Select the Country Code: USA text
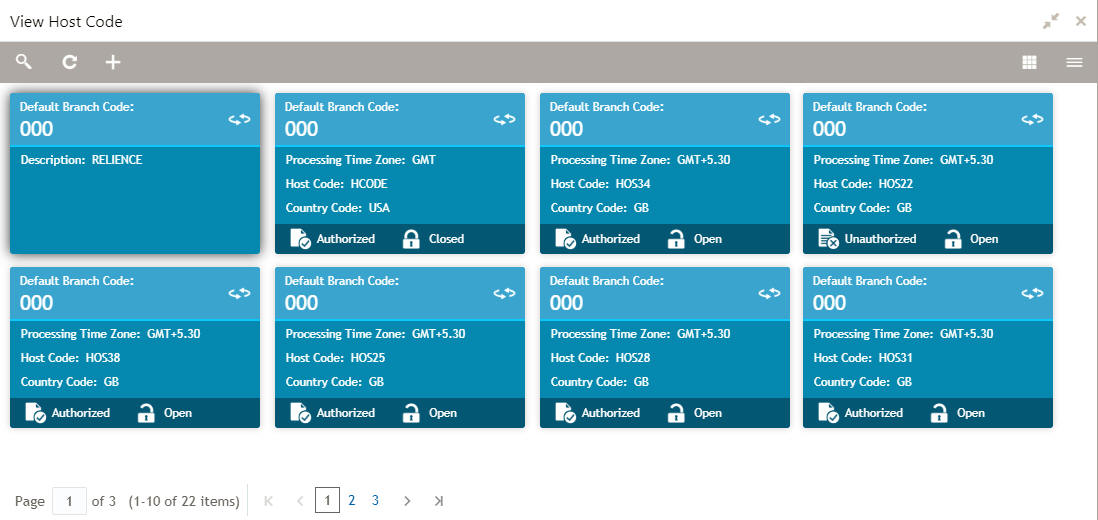The width and height of the screenshot is (1098, 520). (x=338, y=208)
